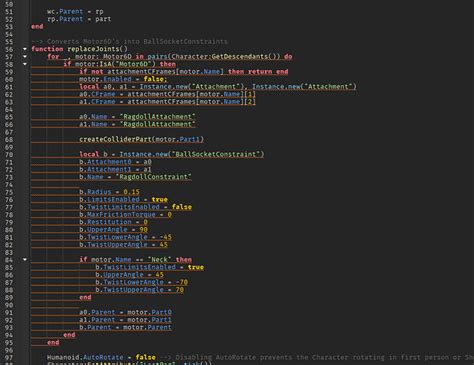The image size is (474, 365).
Task: Click rp.Parent on line 52
Action: (x=65, y=19)
